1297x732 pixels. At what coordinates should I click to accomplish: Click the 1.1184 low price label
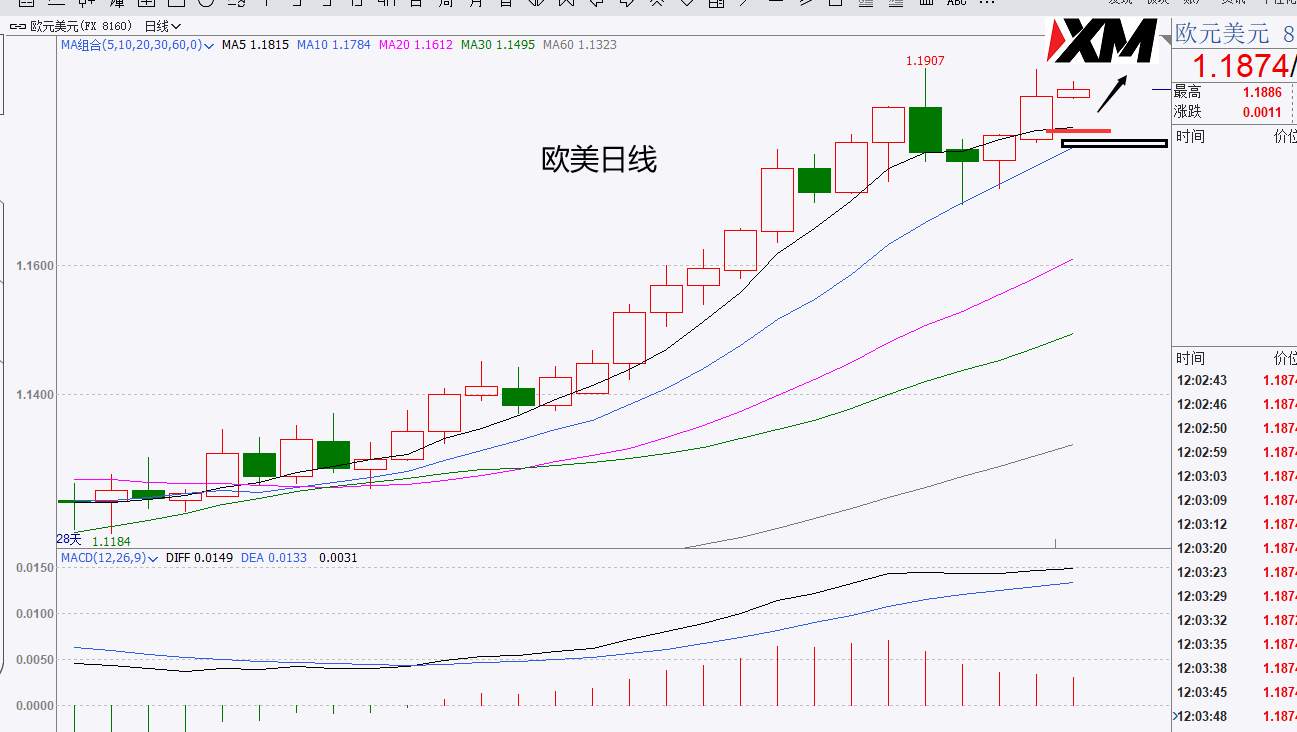click(x=111, y=541)
